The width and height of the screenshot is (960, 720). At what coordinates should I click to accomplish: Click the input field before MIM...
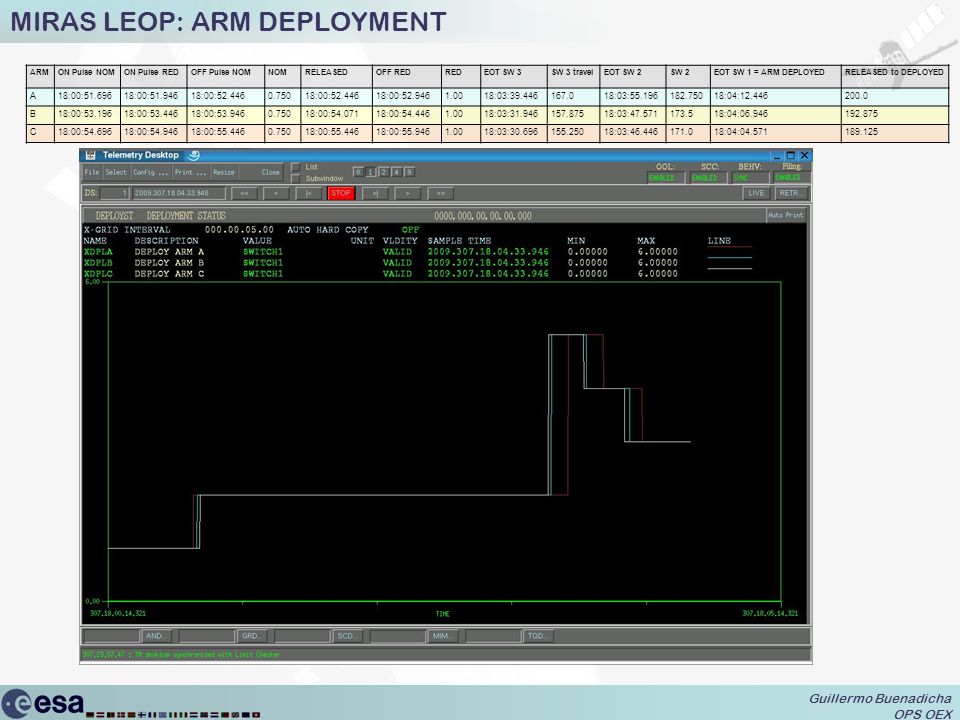(397, 636)
